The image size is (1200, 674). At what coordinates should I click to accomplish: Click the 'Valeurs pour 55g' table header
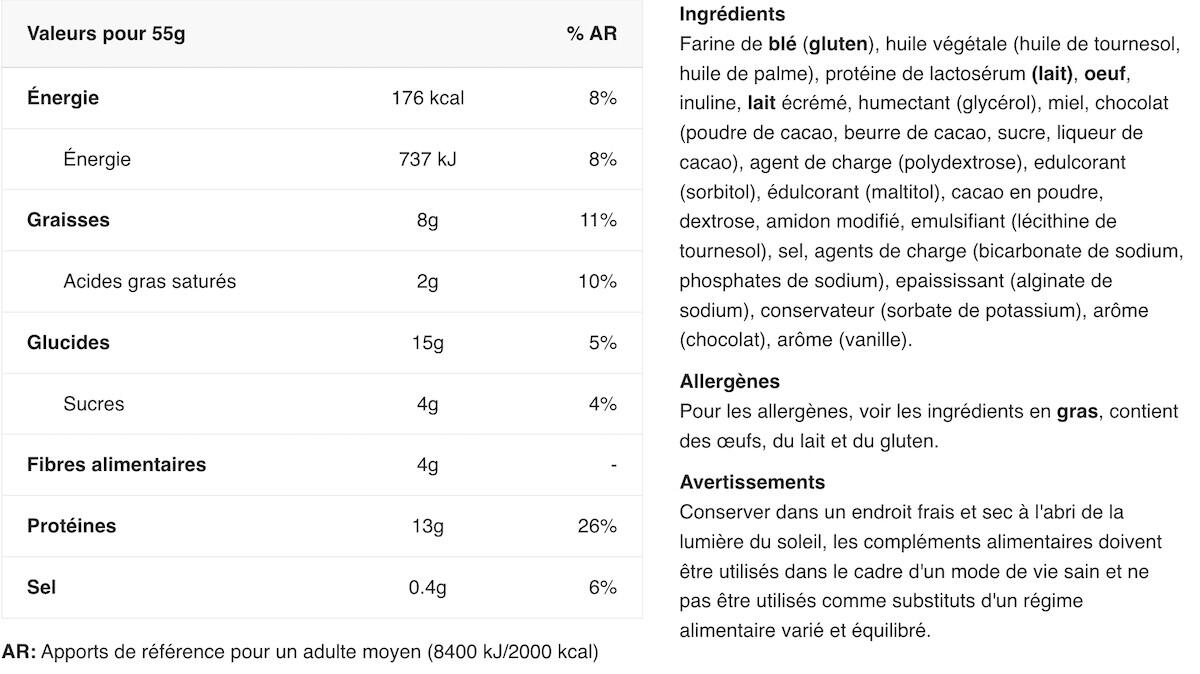click(x=106, y=33)
